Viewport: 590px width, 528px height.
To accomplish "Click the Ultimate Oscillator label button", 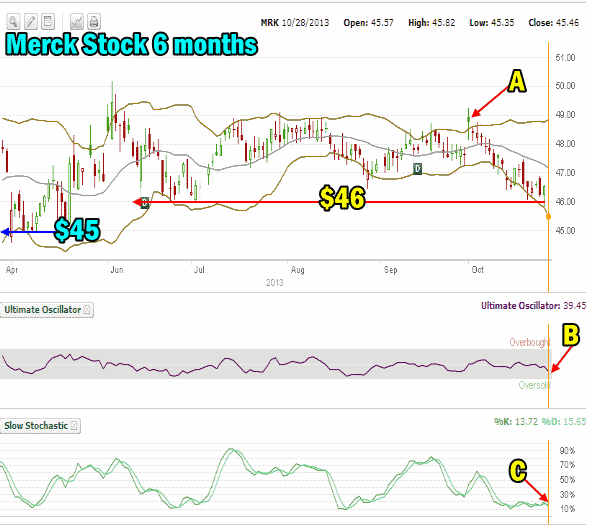I will (x=47, y=310).
